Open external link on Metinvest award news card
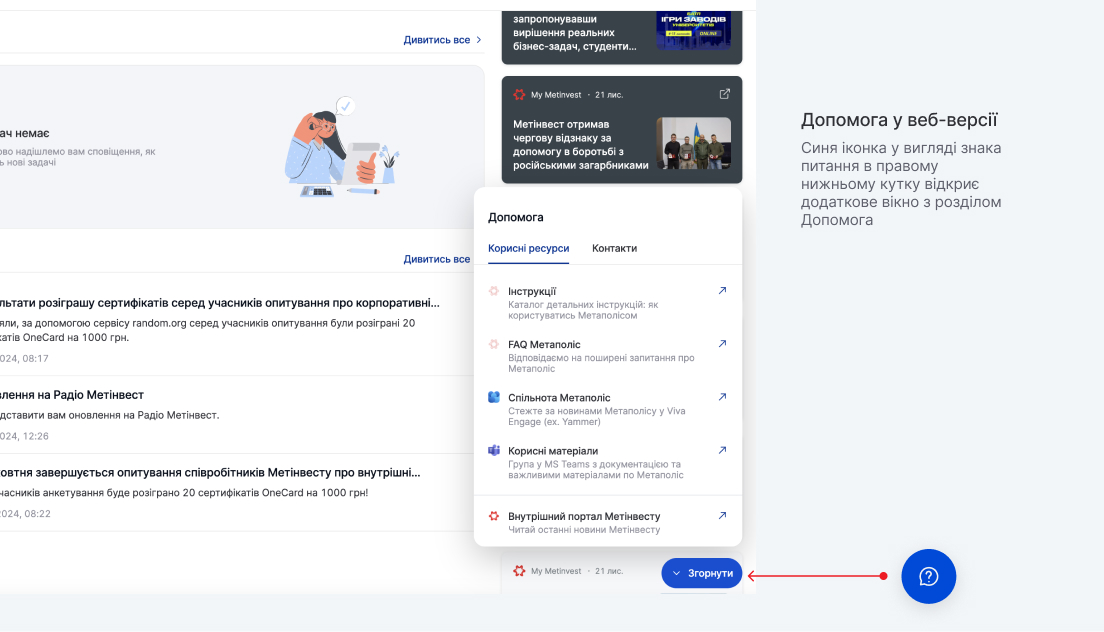This screenshot has width=1104, height=632. coord(724,94)
